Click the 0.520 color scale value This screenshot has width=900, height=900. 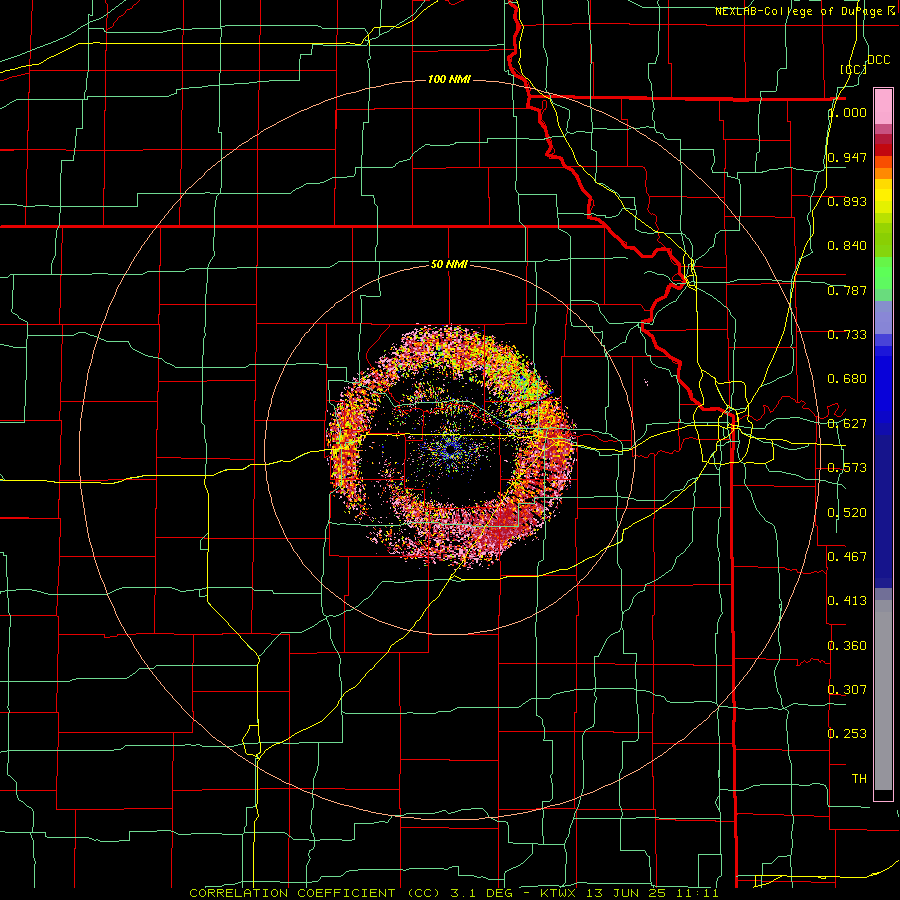tap(847, 512)
